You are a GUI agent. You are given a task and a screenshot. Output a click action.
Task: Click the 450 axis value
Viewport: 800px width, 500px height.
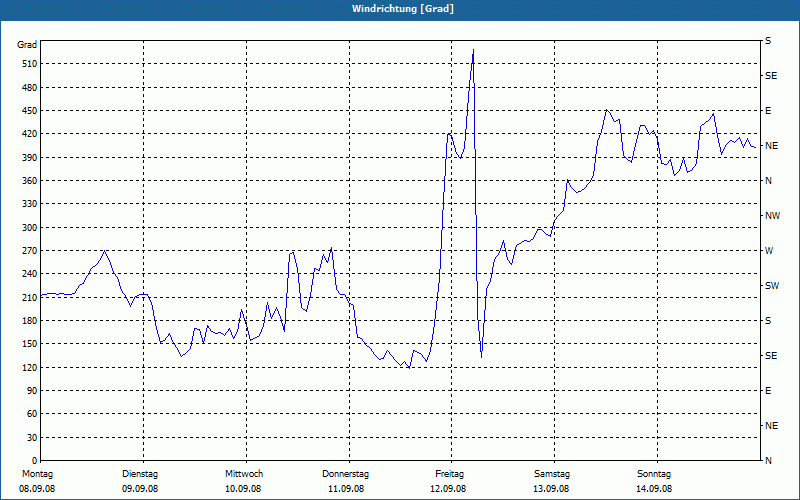point(30,111)
